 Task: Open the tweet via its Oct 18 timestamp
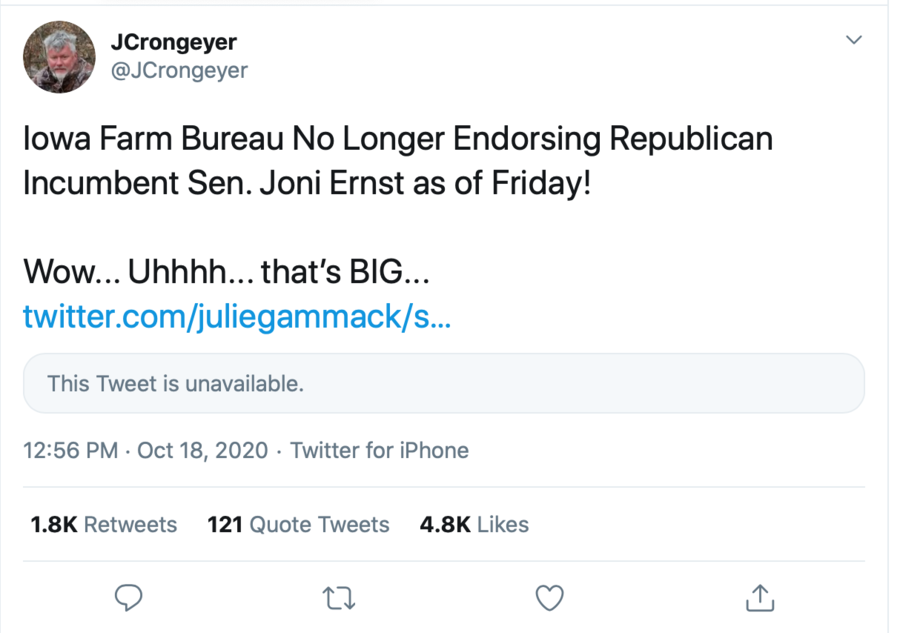(x=201, y=450)
